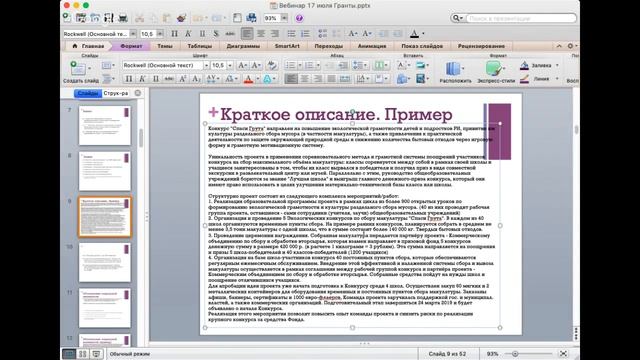Screen dimensions: 640x360
Task: Insert media from the Вставить group
Action: pyautogui.click(x=420, y=79)
